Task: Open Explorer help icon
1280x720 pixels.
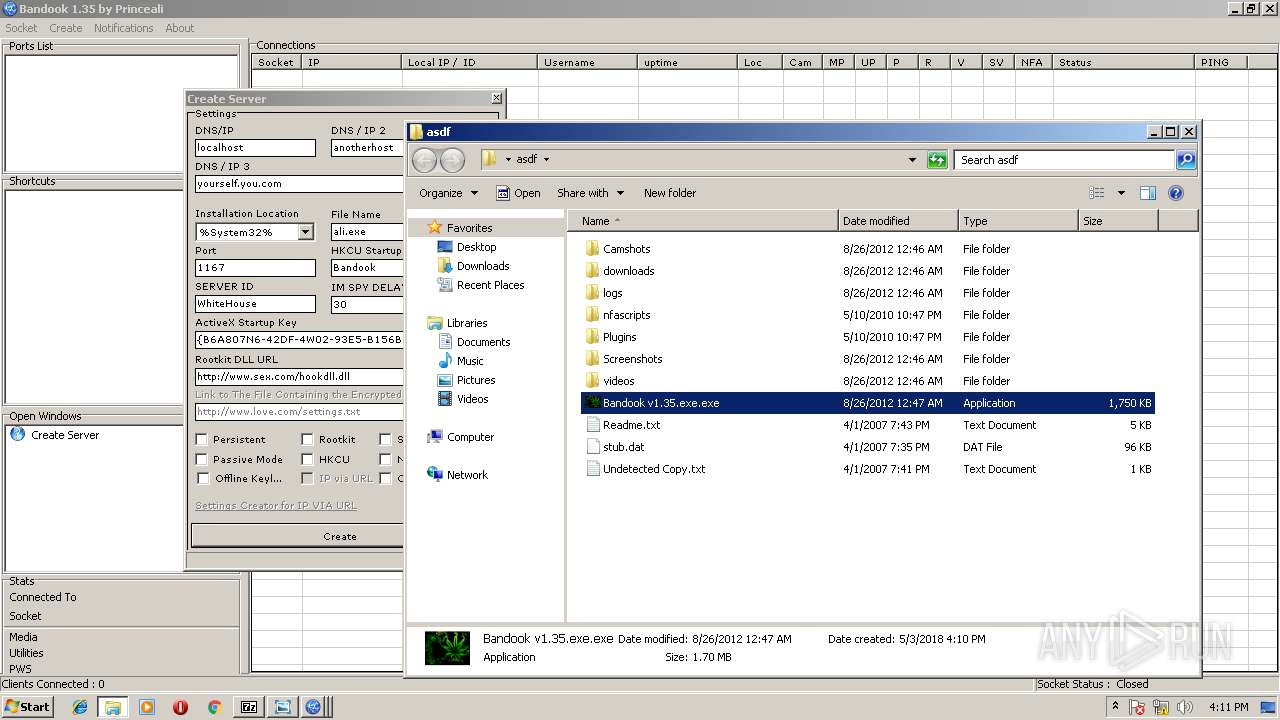Action: click(x=1176, y=193)
